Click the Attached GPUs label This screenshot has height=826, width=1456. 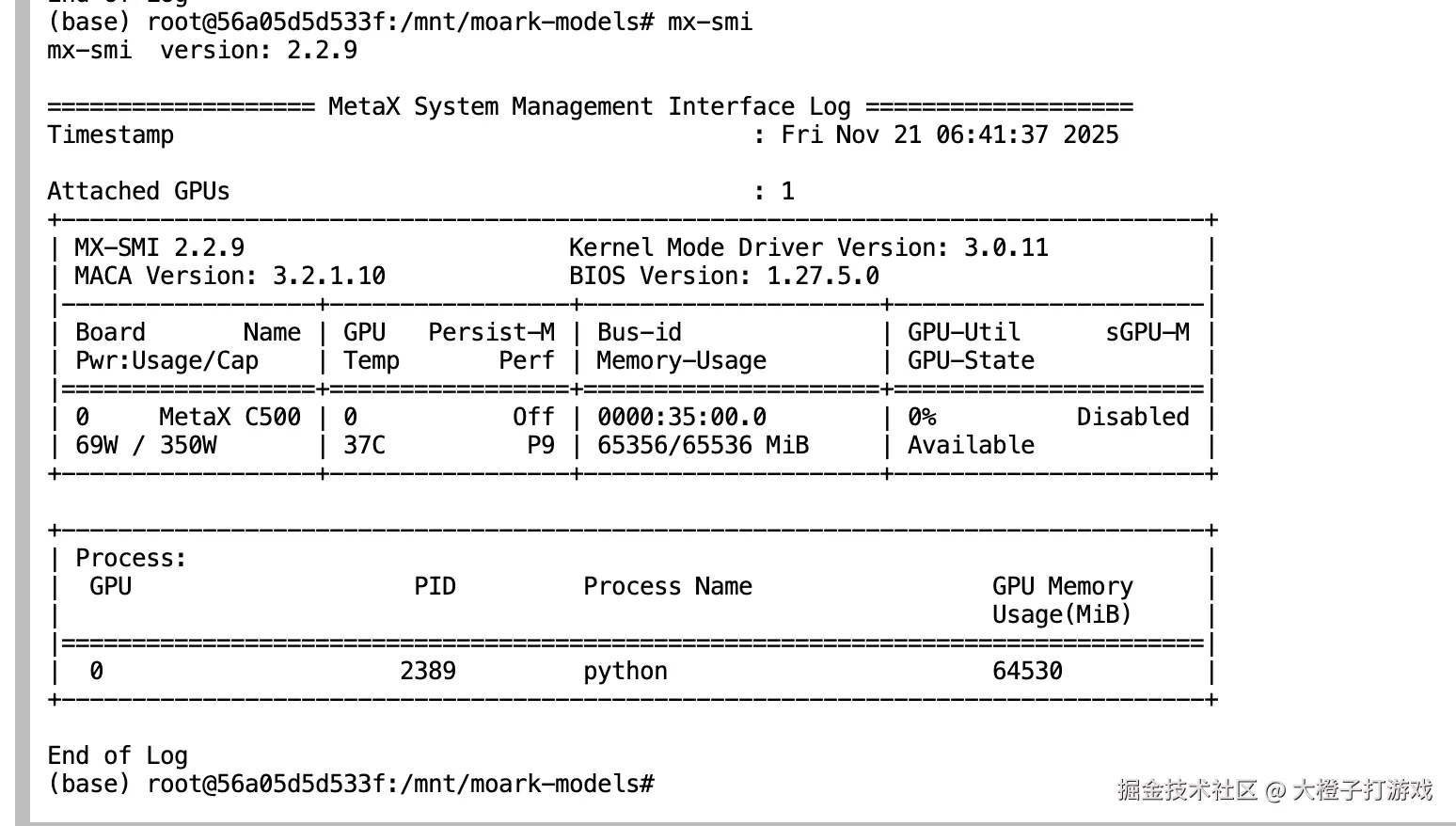[138, 191]
